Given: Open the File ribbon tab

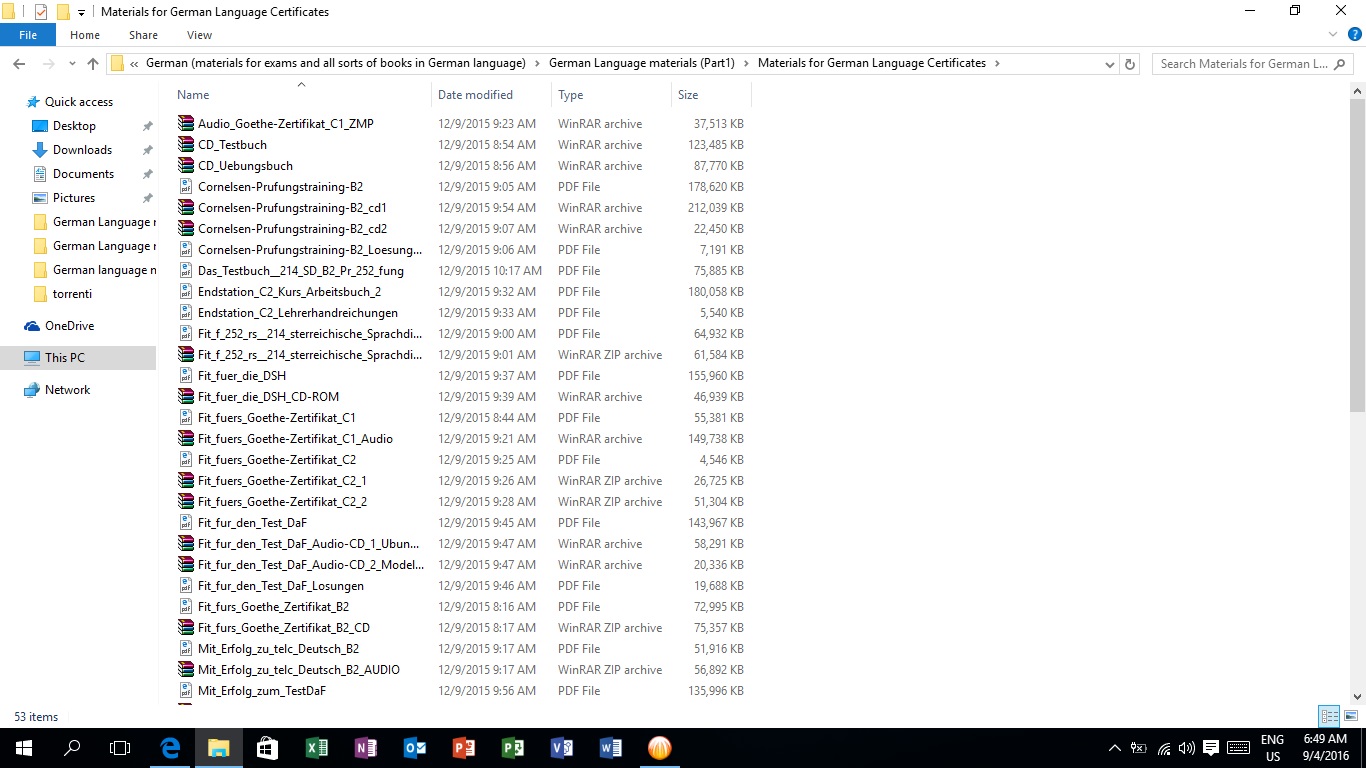Looking at the screenshot, I should point(28,35).
